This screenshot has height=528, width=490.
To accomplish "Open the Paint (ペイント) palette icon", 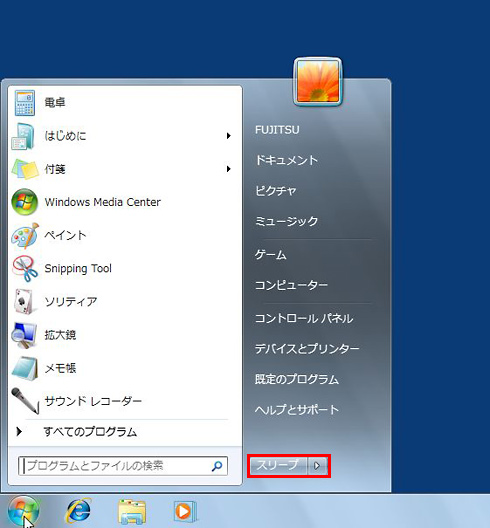I will (x=25, y=235).
